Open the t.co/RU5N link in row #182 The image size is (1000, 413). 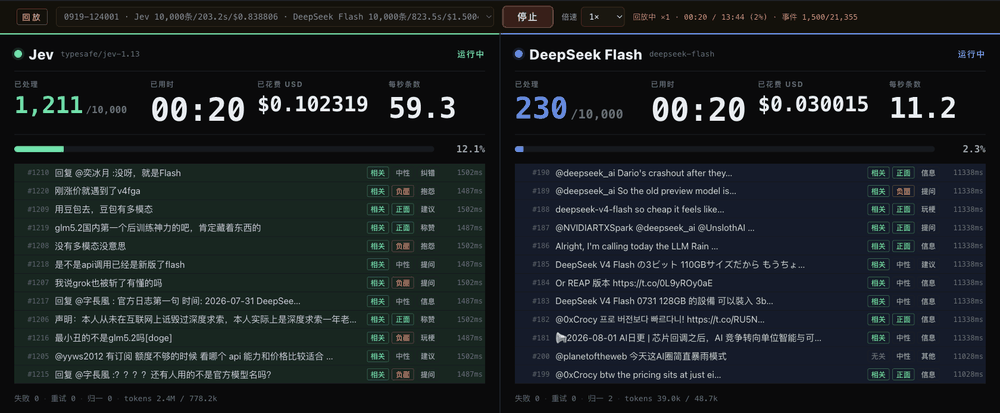point(724,319)
